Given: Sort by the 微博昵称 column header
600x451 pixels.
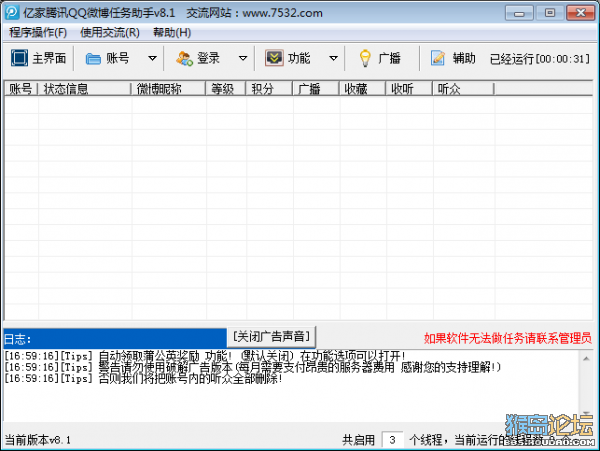Looking at the screenshot, I should 168,89.
